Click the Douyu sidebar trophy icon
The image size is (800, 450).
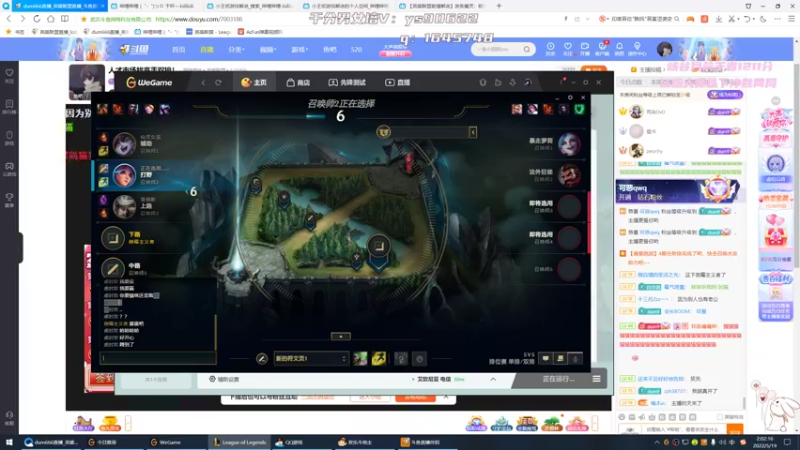coord(9,199)
